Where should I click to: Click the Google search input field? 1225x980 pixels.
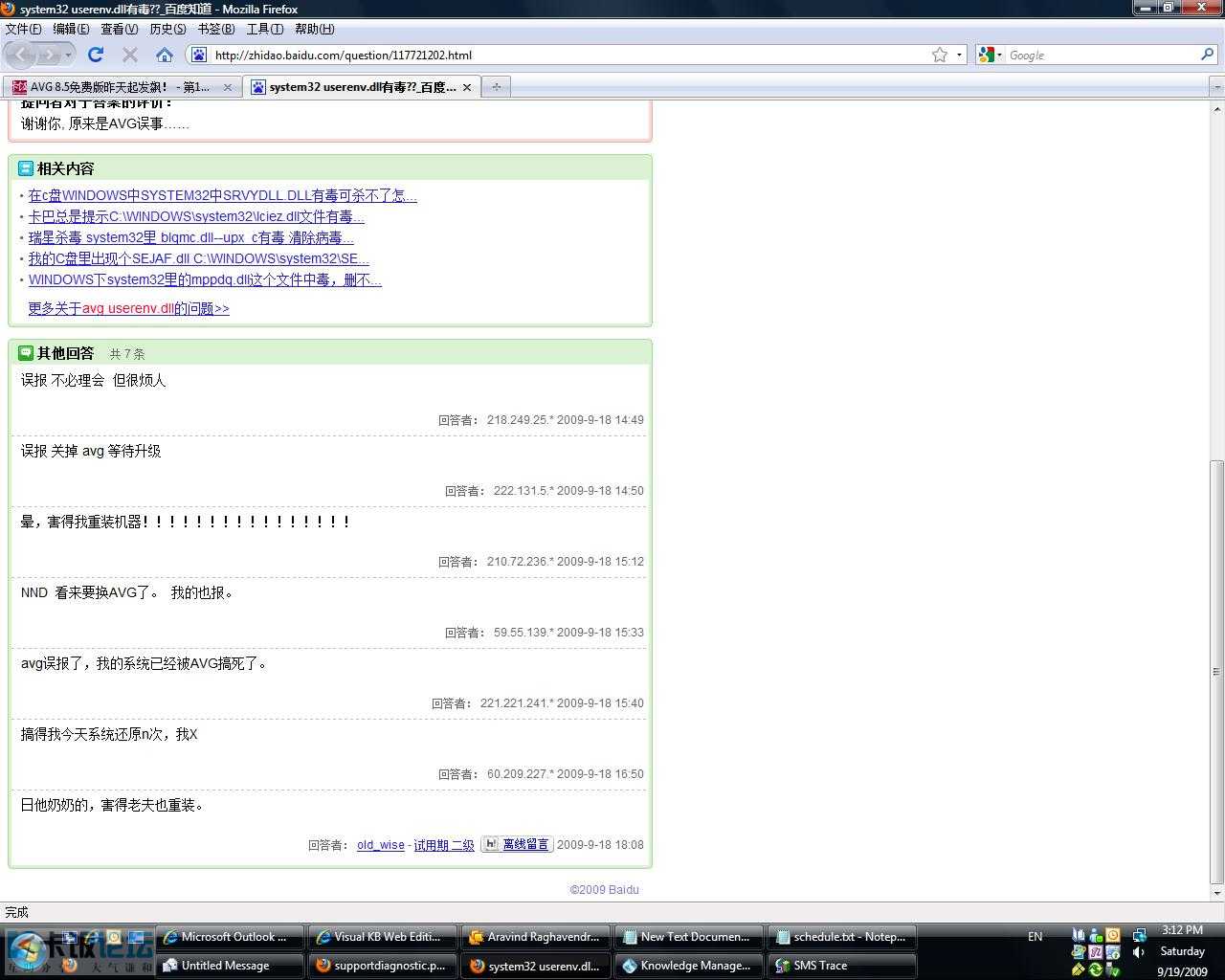(1102, 55)
